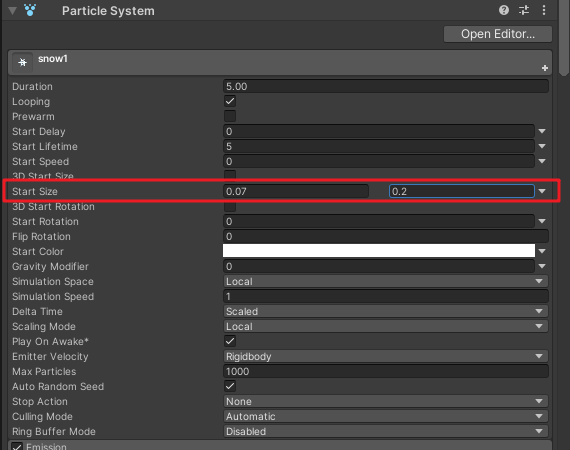Open the Delta Time dropdown
The height and width of the screenshot is (450, 570).
[386, 311]
